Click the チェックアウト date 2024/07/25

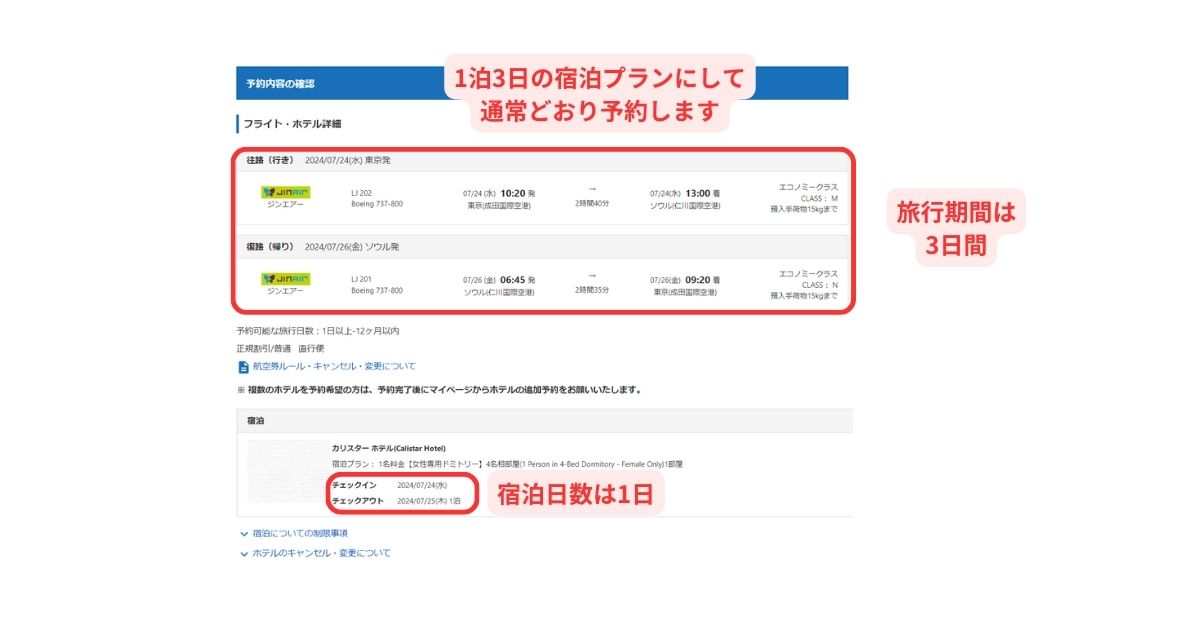(x=421, y=501)
